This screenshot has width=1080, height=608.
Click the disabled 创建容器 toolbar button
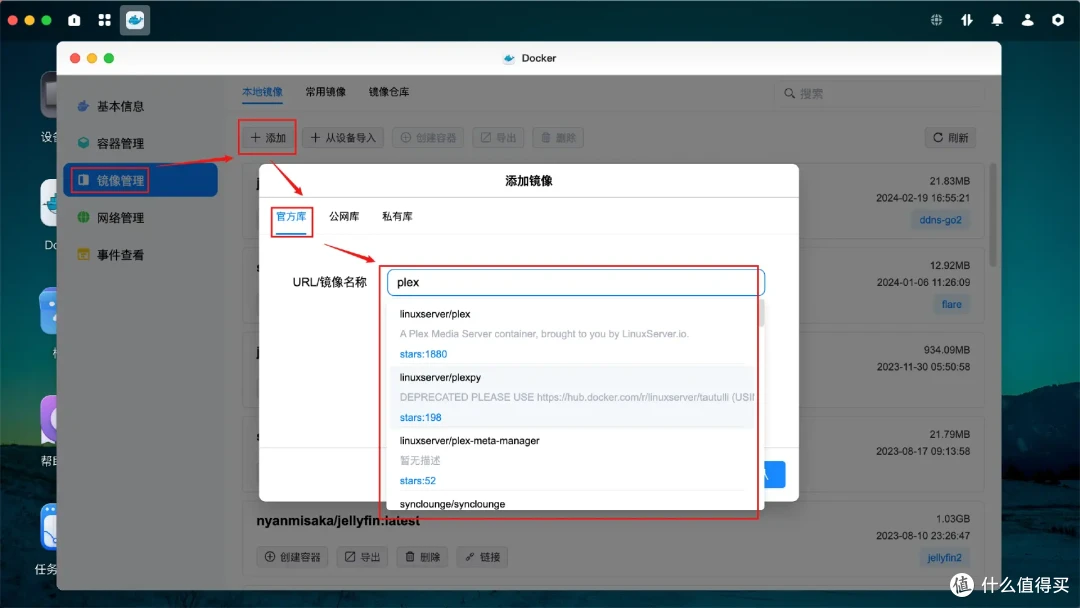(x=428, y=138)
